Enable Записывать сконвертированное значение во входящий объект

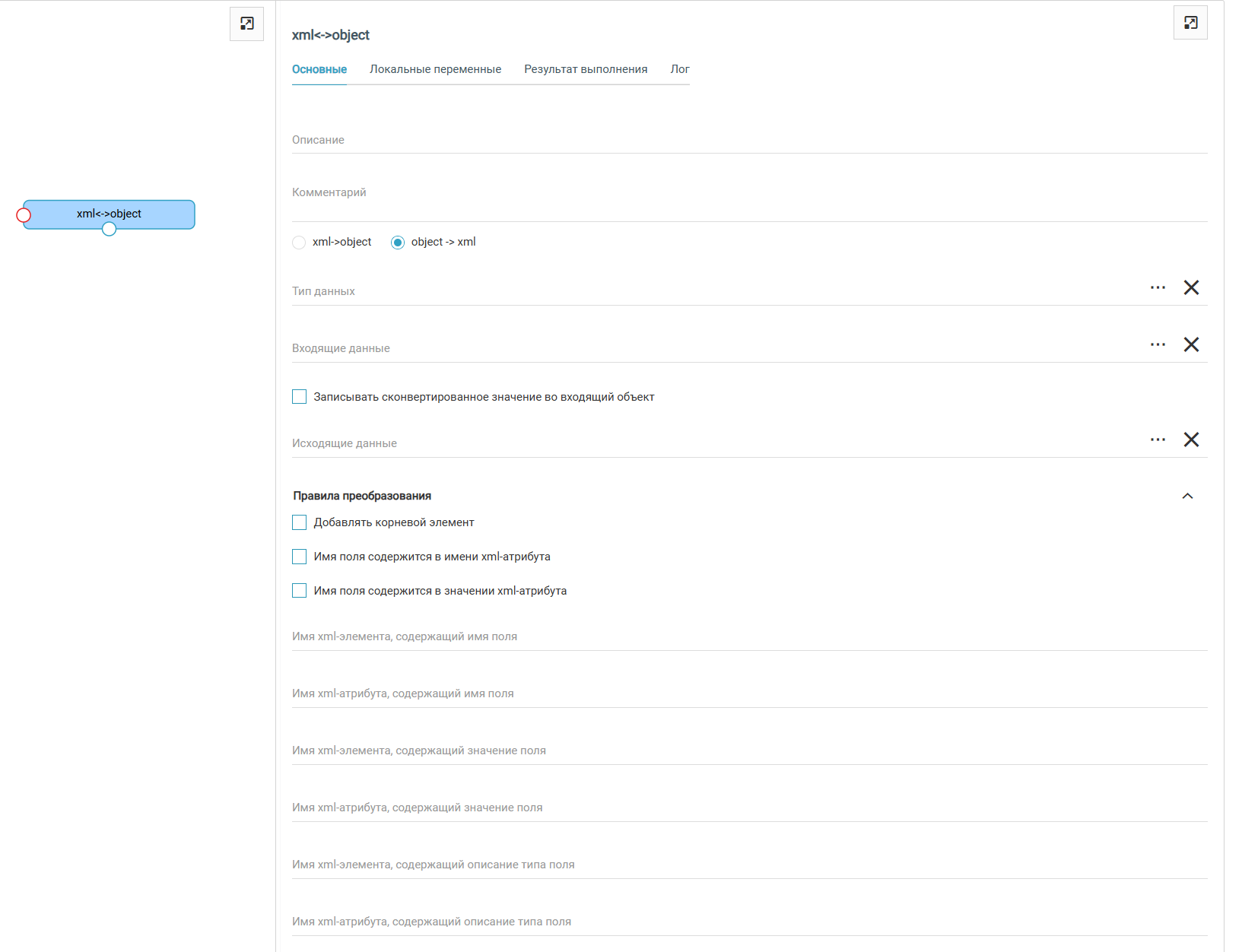click(x=300, y=397)
